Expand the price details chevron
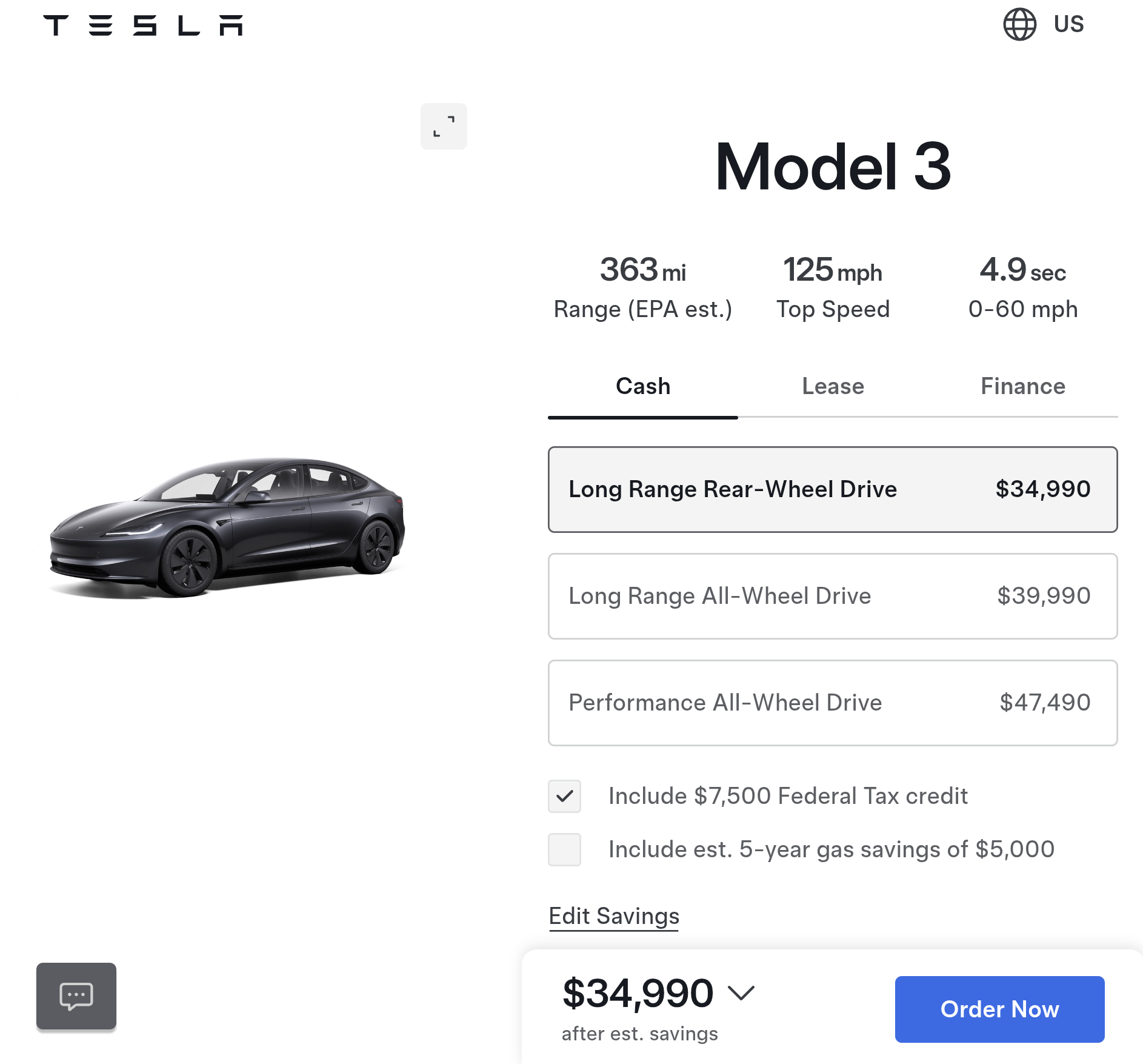1143x1064 pixels. click(x=741, y=992)
